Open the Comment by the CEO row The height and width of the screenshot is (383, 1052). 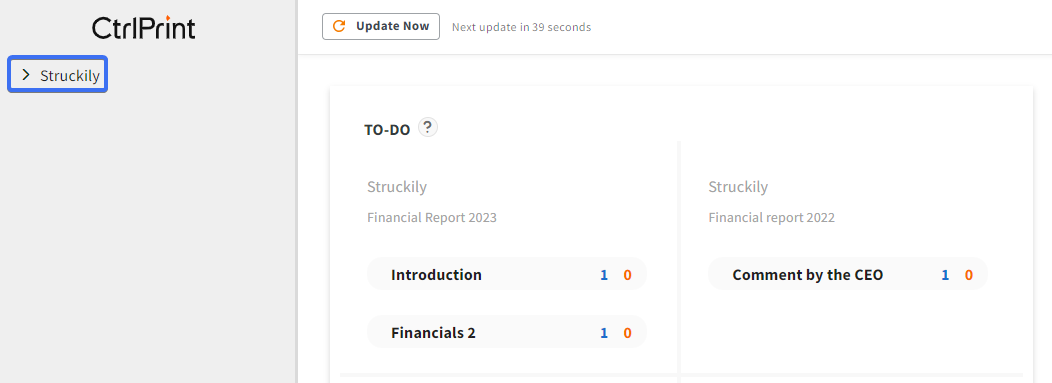(x=848, y=274)
